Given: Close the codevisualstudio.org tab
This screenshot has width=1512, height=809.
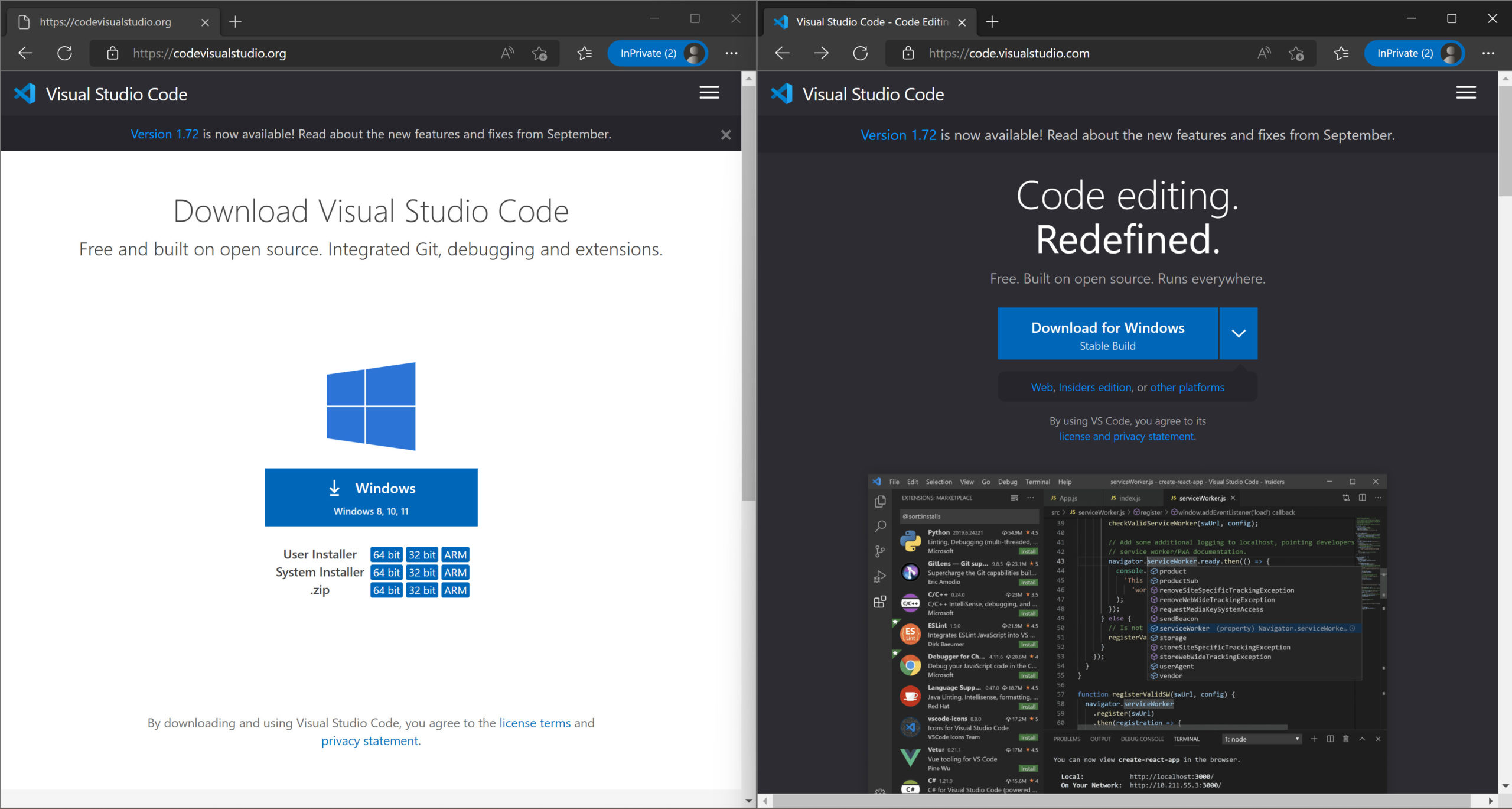Looking at the screenshot, I should pyautogui.click(x=205, y=22).
